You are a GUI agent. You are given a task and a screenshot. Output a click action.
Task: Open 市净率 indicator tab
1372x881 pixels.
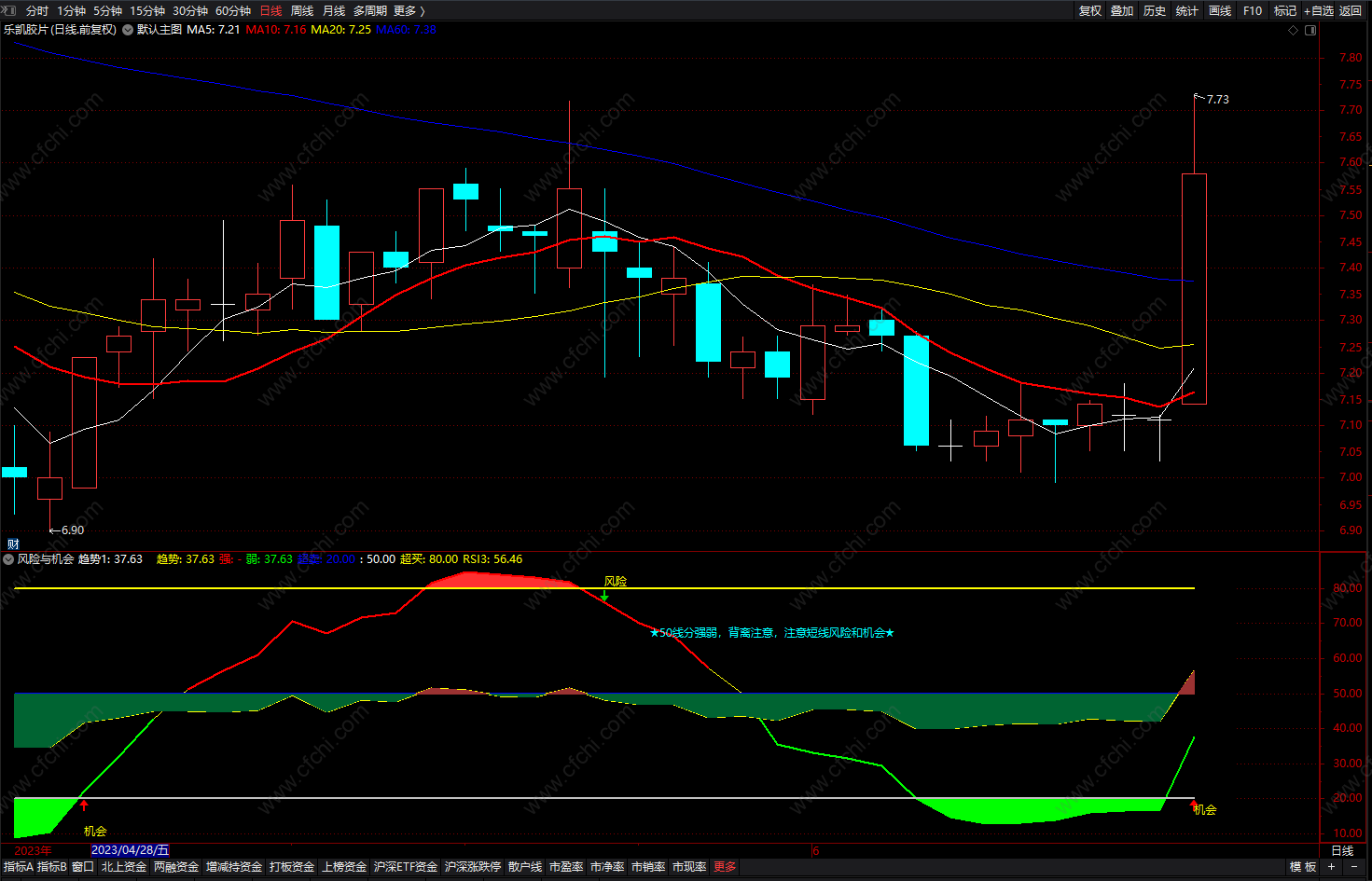pyautogui.click(x=607, y=867)
